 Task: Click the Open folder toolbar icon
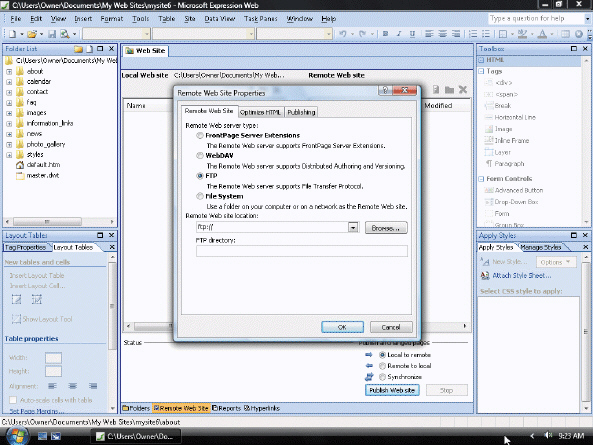point(32,34)
